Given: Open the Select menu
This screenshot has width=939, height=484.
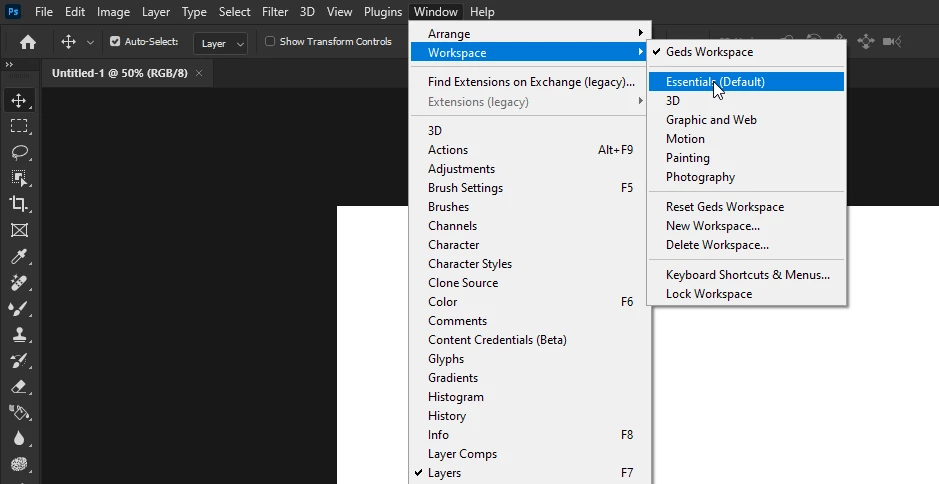Looking at the screenshot, I should pos(234,12).
